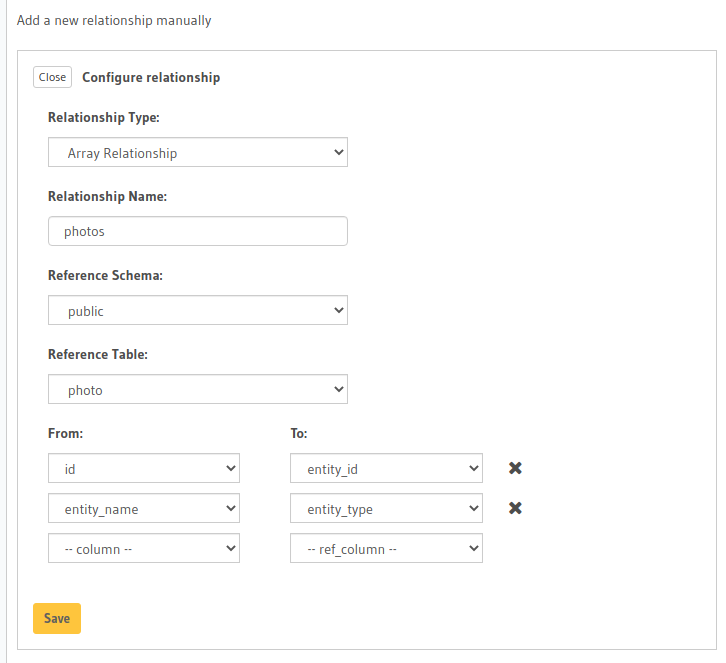Viewport: 726px width, 663px height.
Task: Open the To dropdown set to entity_id
Action: click(x=386, y=469)
